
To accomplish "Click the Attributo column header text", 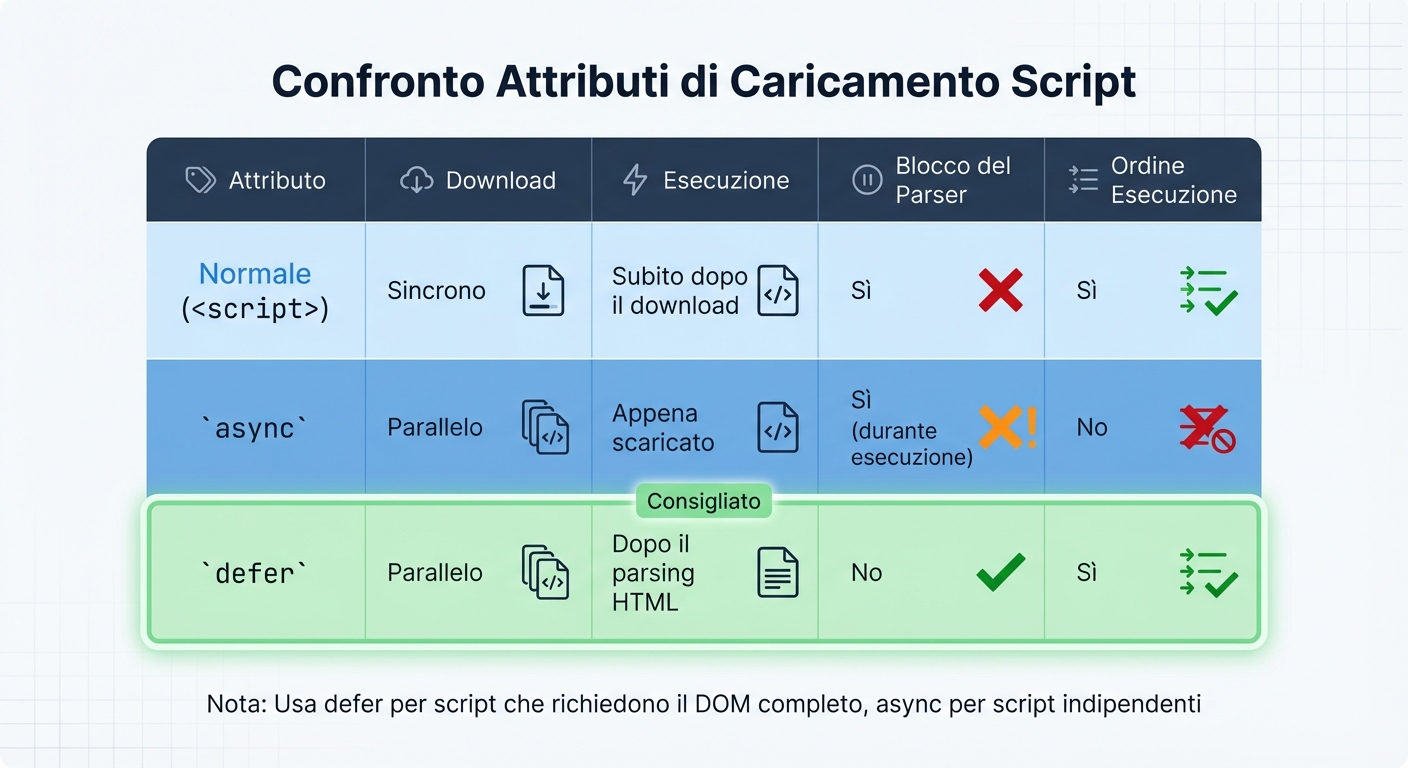I will (277, 181).
